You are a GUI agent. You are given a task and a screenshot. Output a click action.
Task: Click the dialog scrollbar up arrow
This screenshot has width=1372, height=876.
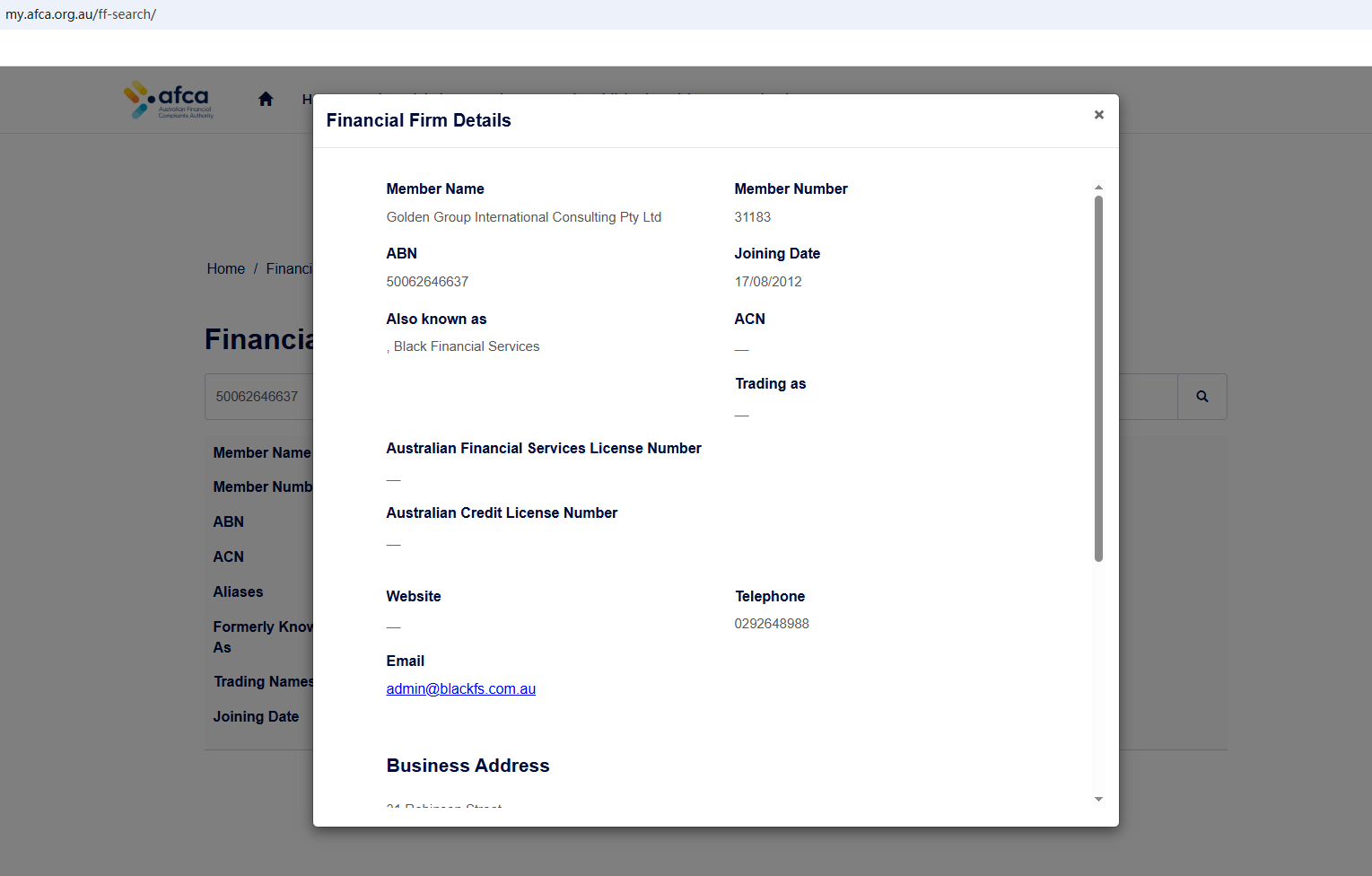[1098, 188]
